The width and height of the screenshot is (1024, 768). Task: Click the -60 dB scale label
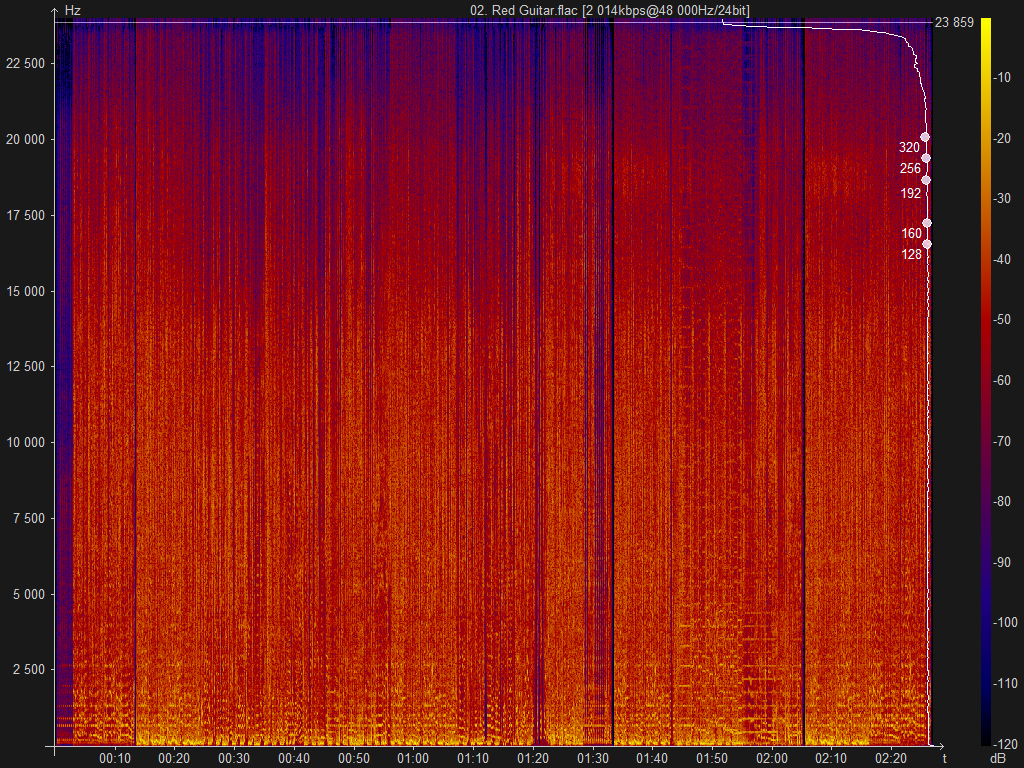pyautogui.click(x=1002, y=381)
